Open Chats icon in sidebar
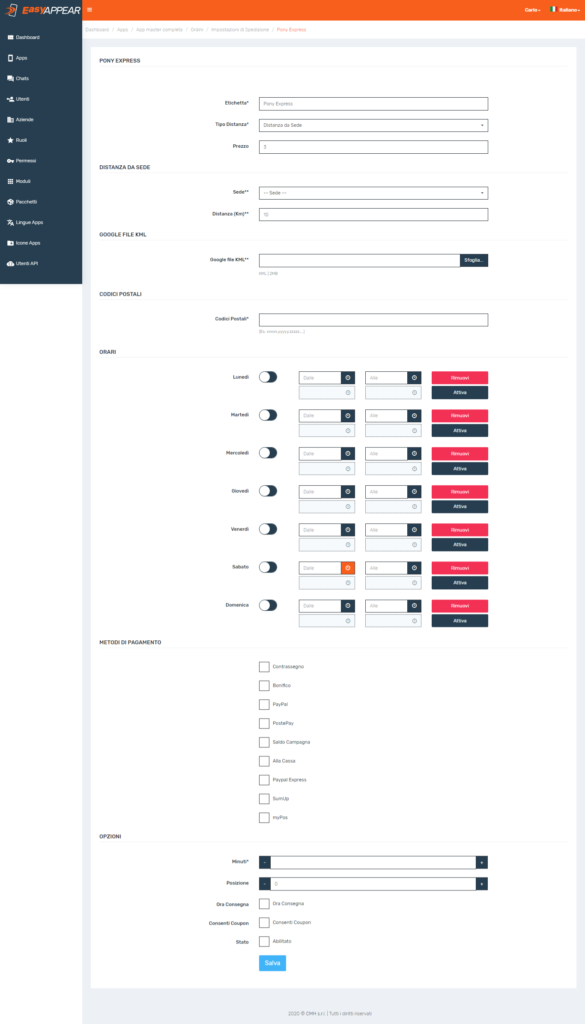This screenshot has height=1024, width=585. tap(10, 78)
